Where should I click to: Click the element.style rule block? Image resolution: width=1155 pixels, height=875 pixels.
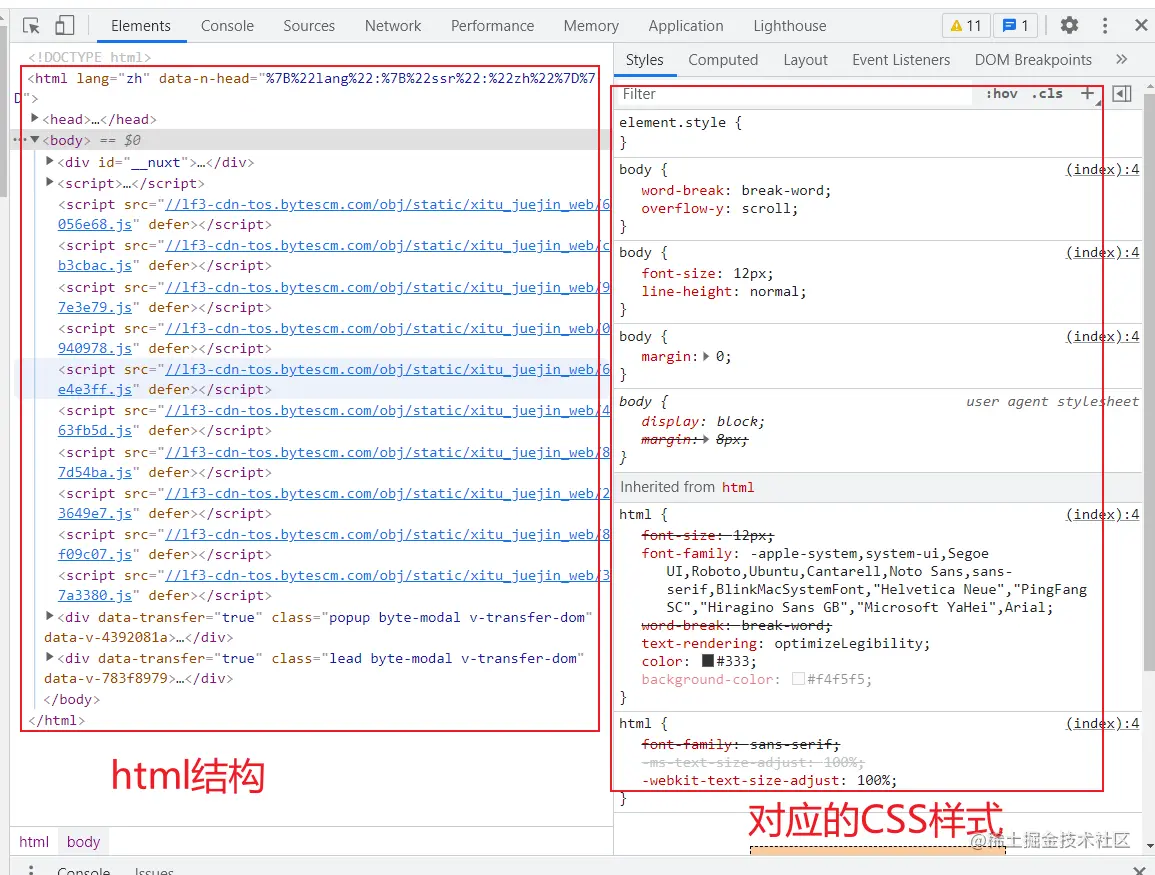point(877,133)
